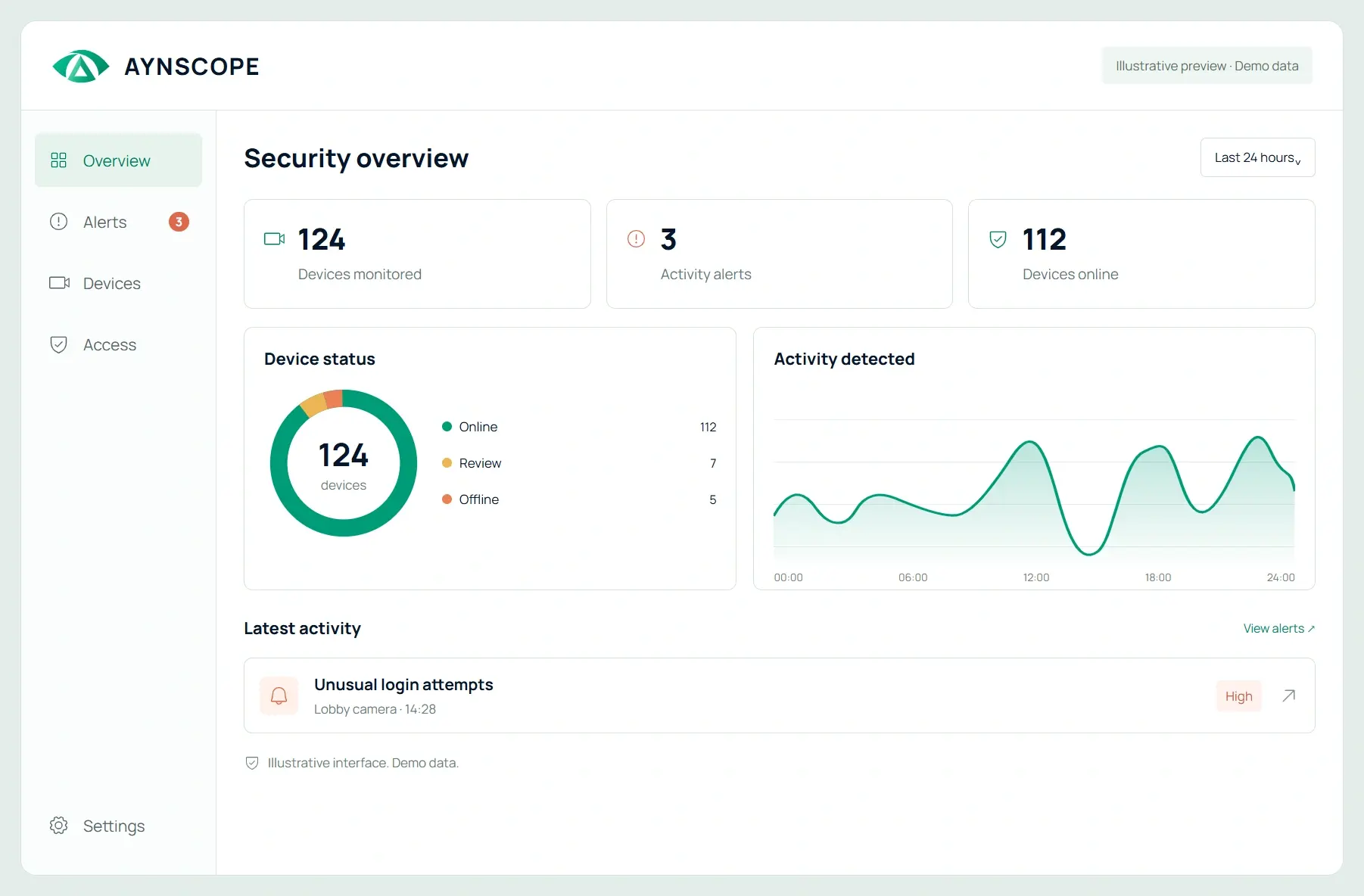Click the Overview grid icon in sidebar

click(58, 160)
